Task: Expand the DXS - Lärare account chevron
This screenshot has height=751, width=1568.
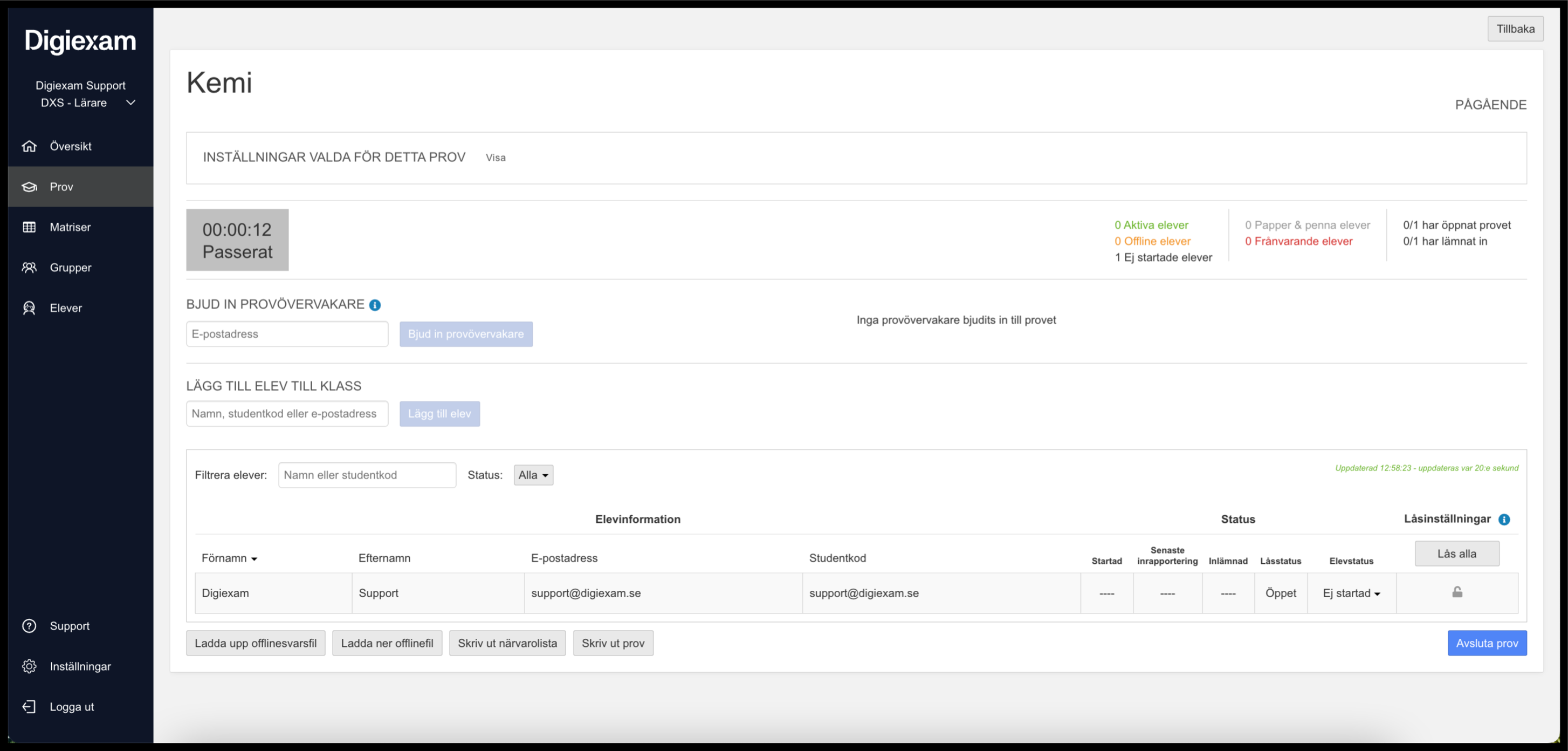Action: pyautogui.click(x=130, y=103)
